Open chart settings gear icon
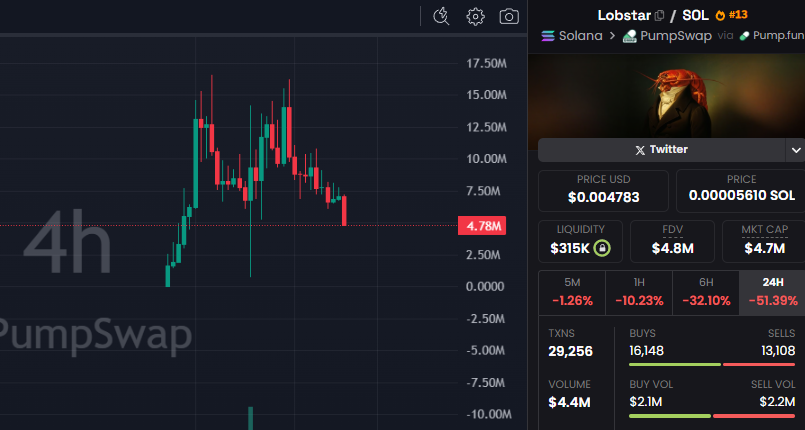Image resolution: width=805 pixels, height=430 pixels. [x=475, y=16]
